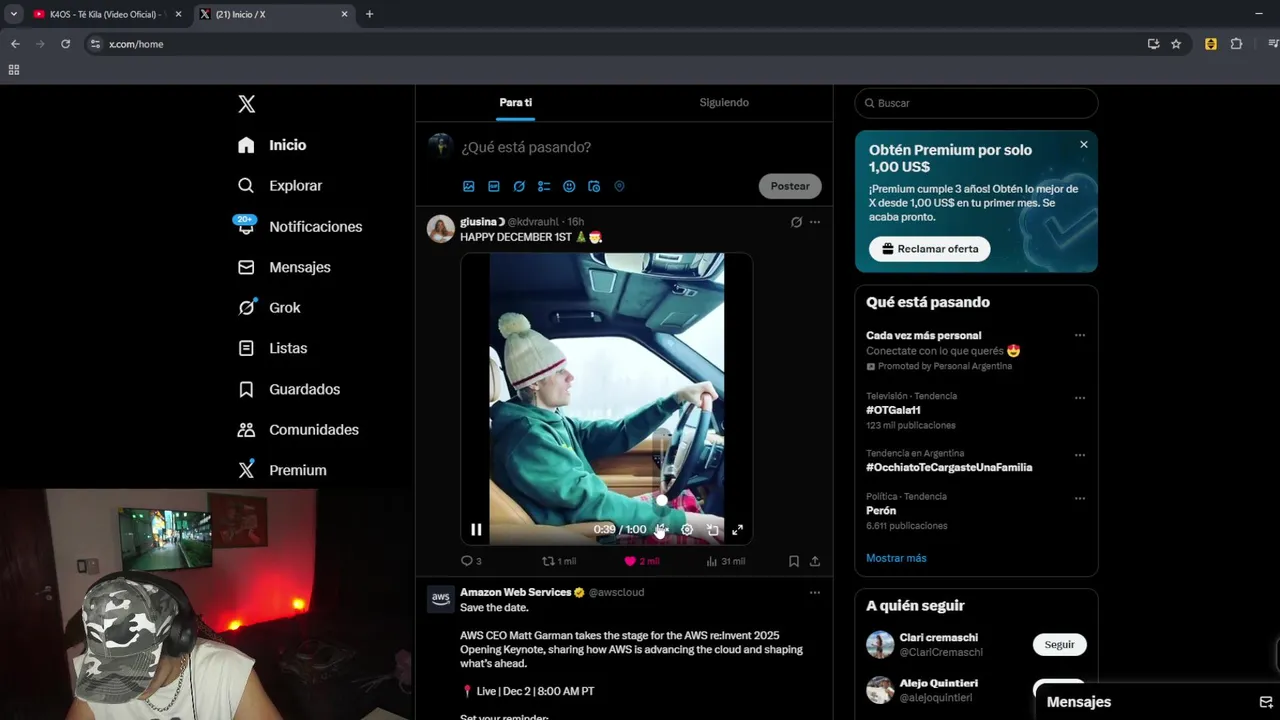View analytics showing 31 mil views
Screen dimensions: 1280x720
pos(726,561)
